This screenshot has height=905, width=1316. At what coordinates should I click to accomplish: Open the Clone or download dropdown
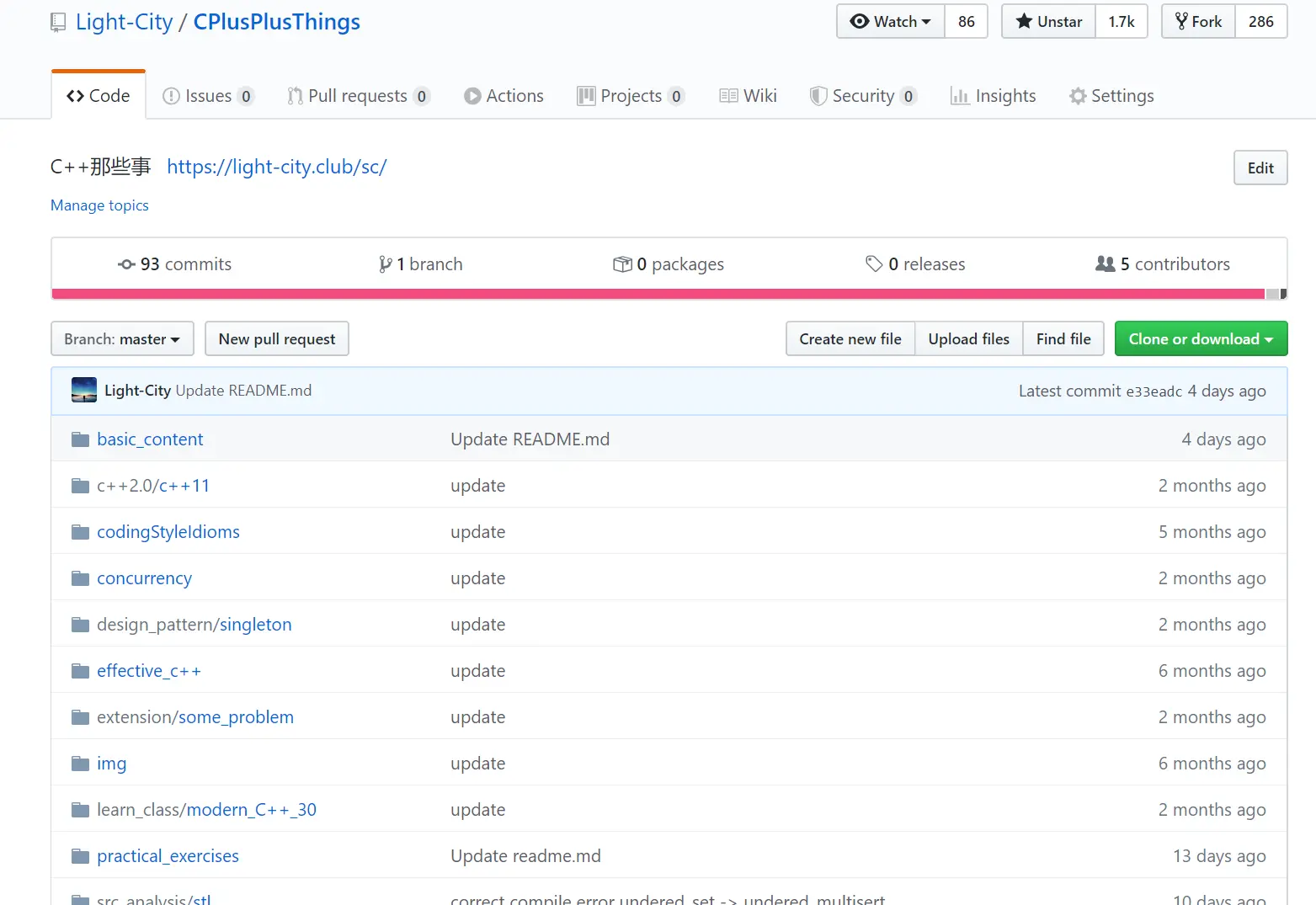[1201, 338]
